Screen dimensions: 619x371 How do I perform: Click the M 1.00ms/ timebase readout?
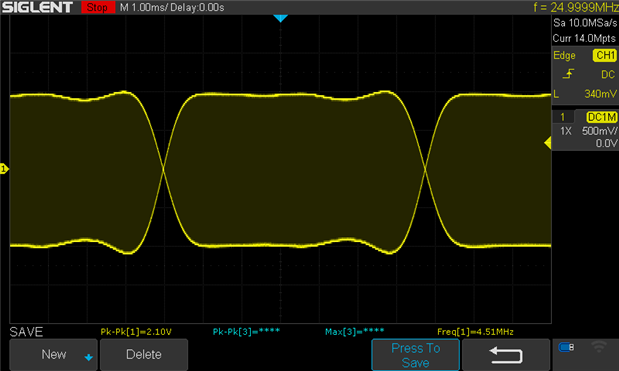144,7
